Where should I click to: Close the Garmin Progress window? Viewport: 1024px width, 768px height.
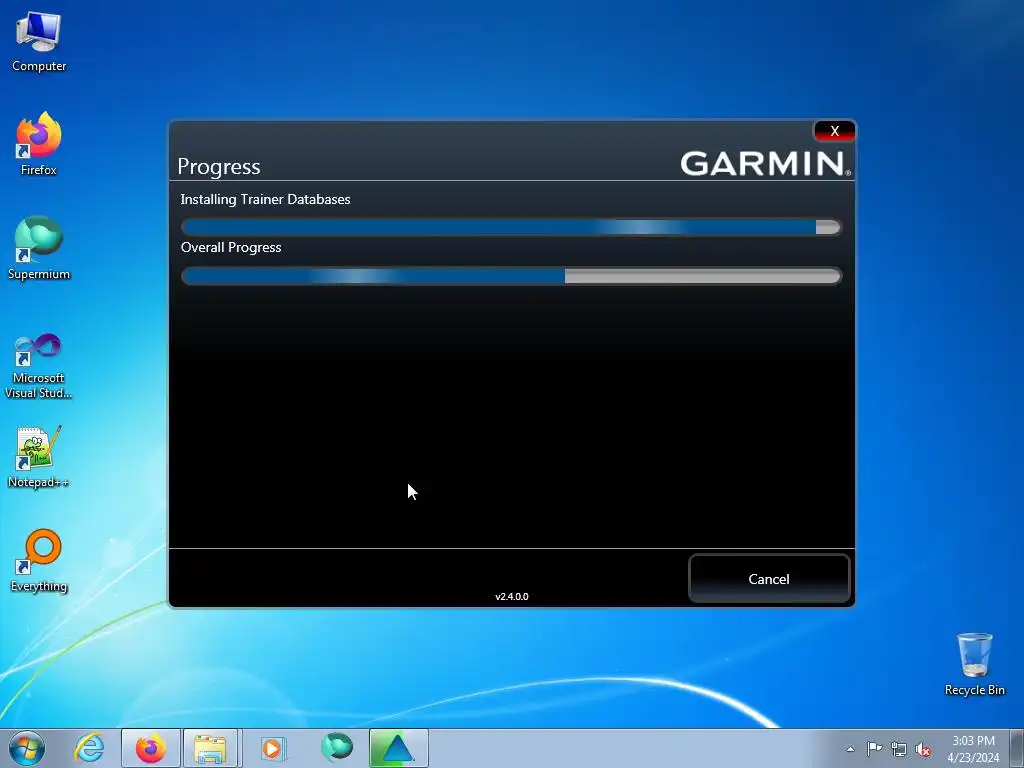point(834,131)
